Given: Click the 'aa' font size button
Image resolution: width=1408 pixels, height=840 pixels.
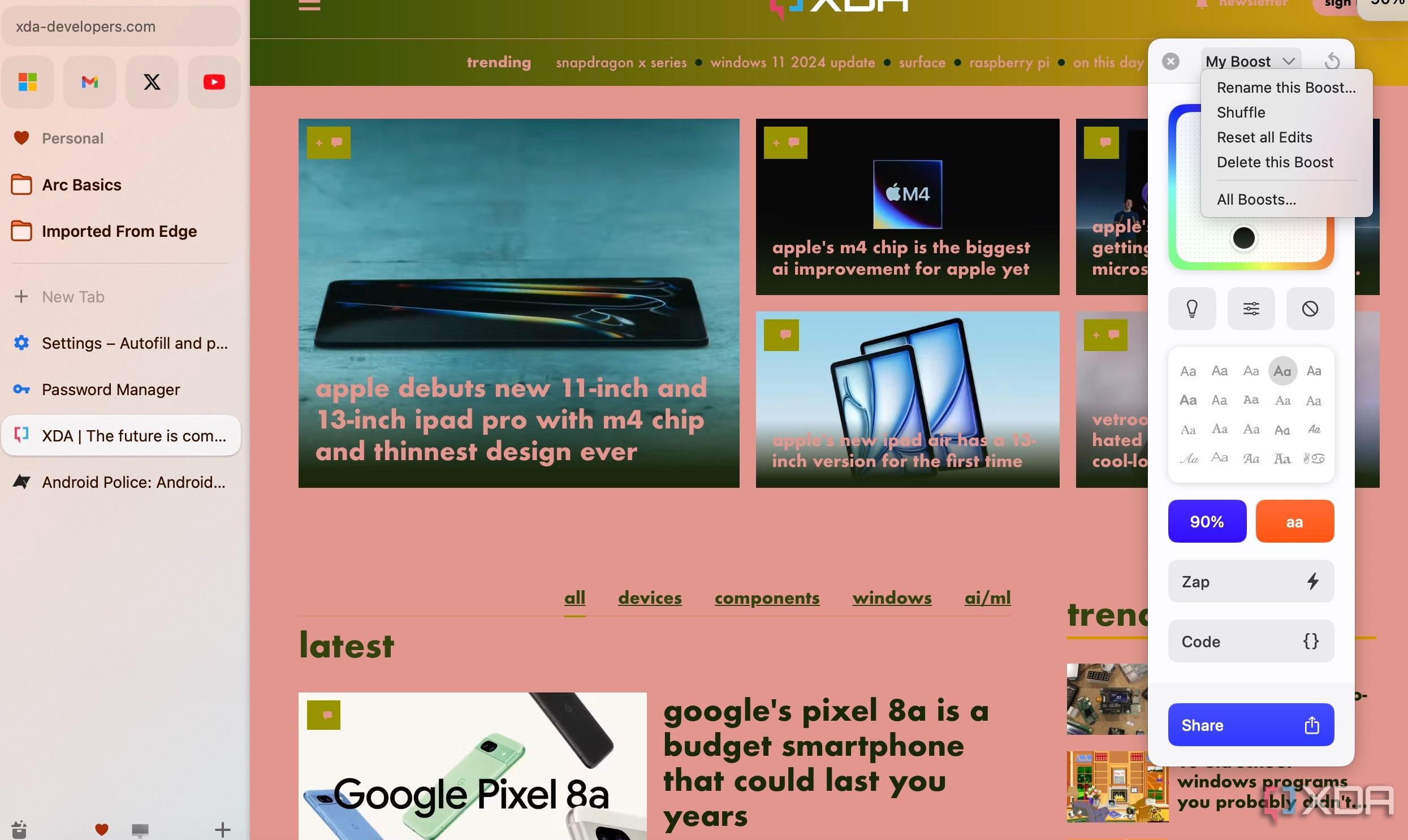Looking at the screenshot, I should point(1294,521).
